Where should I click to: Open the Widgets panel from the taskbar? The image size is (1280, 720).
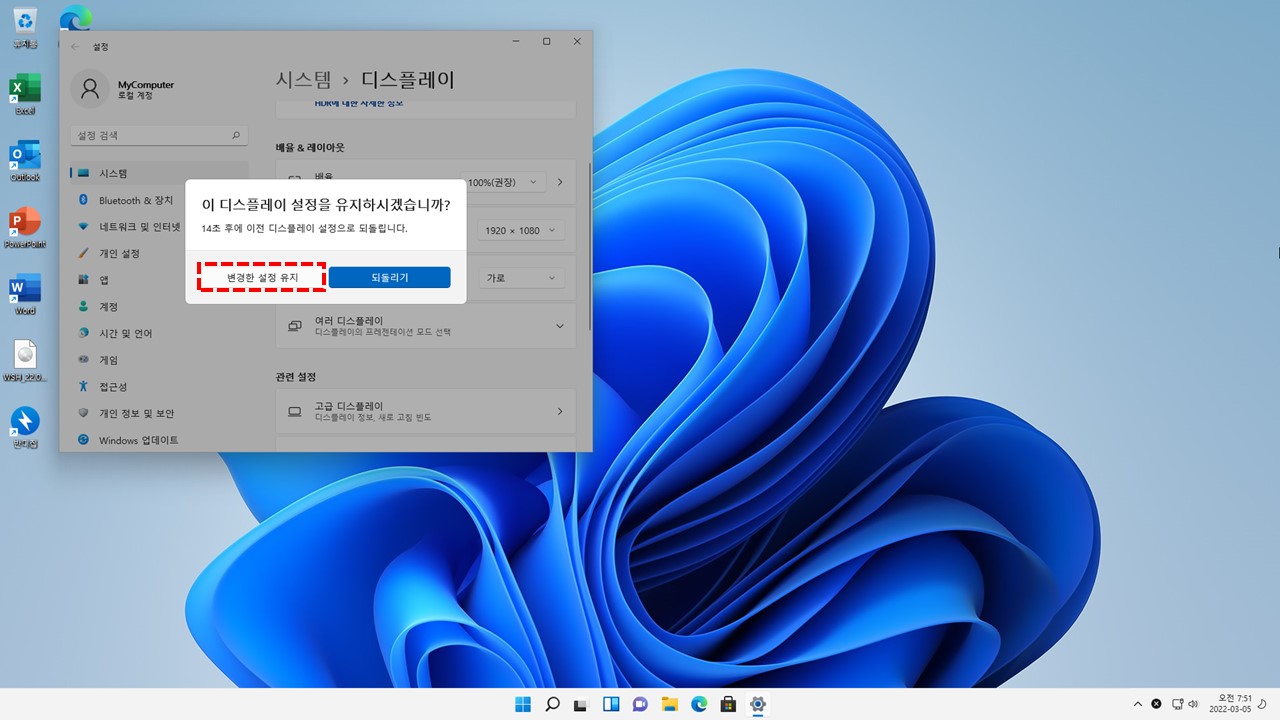[x=611, y=704]
